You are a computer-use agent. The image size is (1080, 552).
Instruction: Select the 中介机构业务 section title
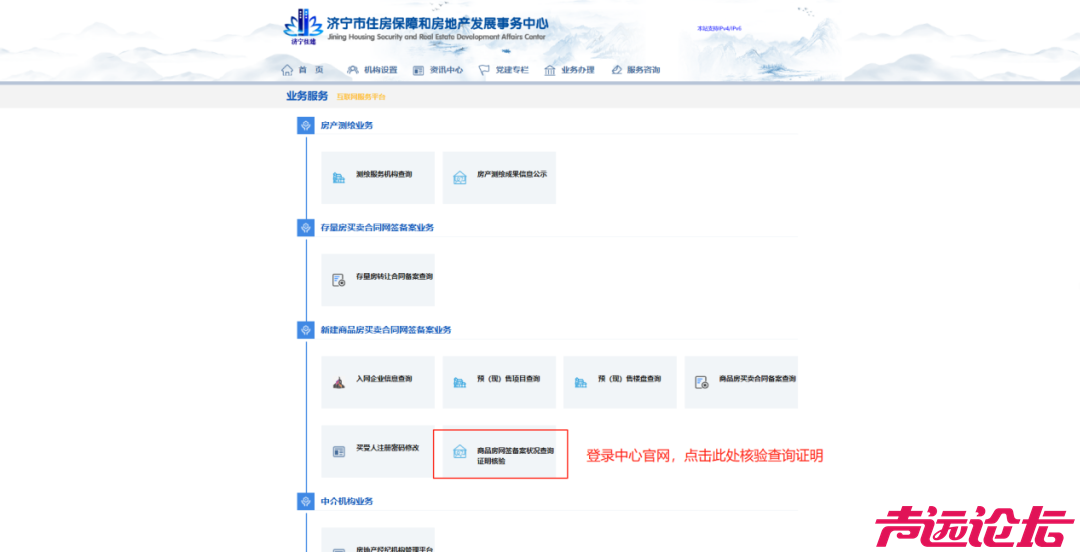[347, 501]
